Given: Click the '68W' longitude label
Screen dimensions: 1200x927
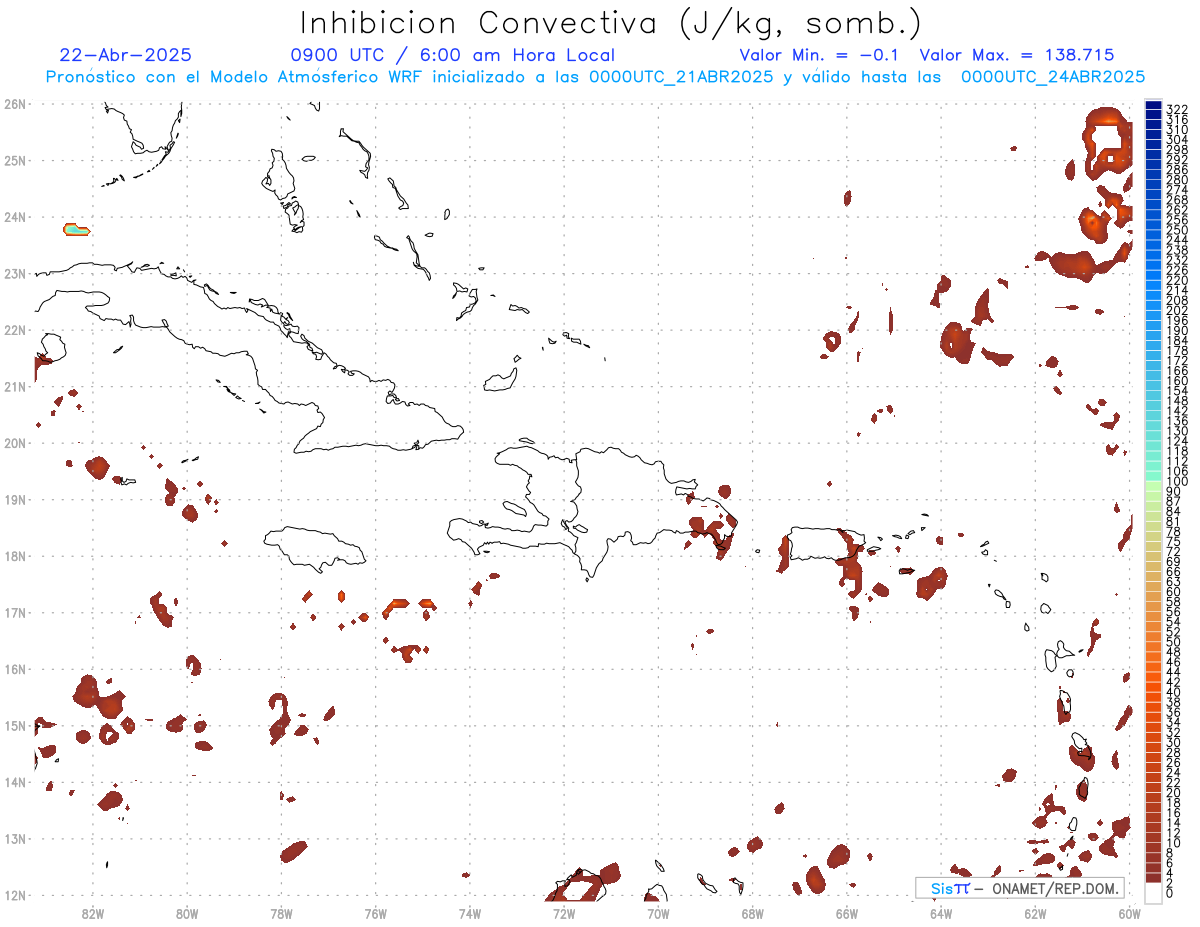Looking at the screenshot, I should pos(753,912).
